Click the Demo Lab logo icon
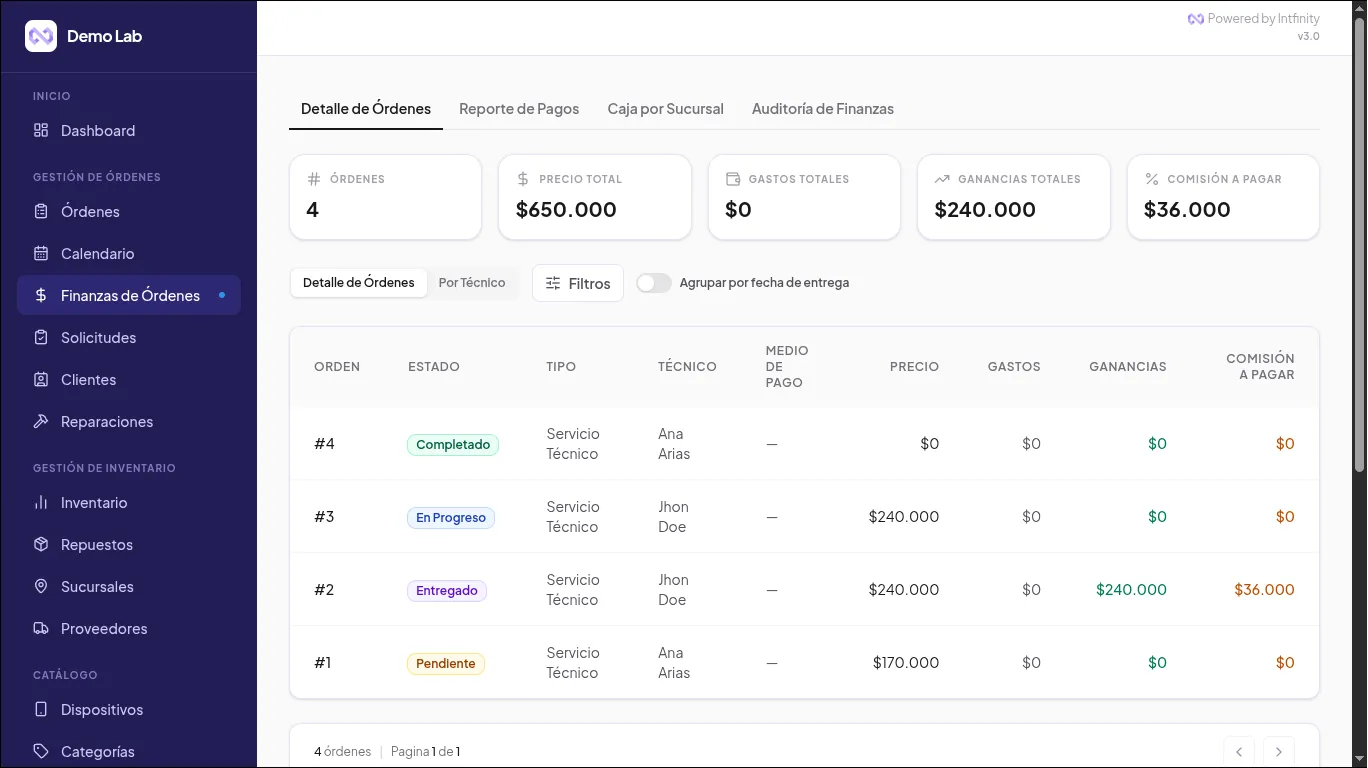Viewport: 1368px width, 768px height. pos(41,36)
